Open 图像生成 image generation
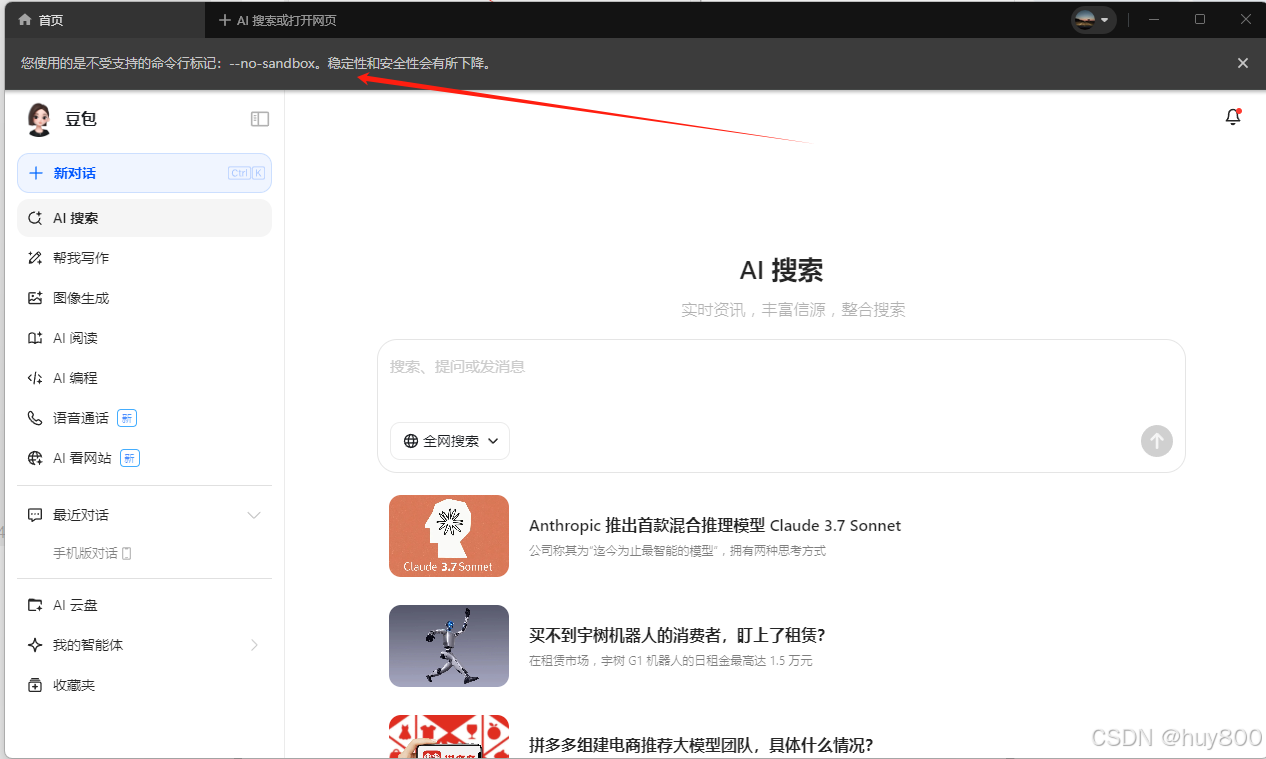This screenshot has width=1266, height=759. point(144,298)
